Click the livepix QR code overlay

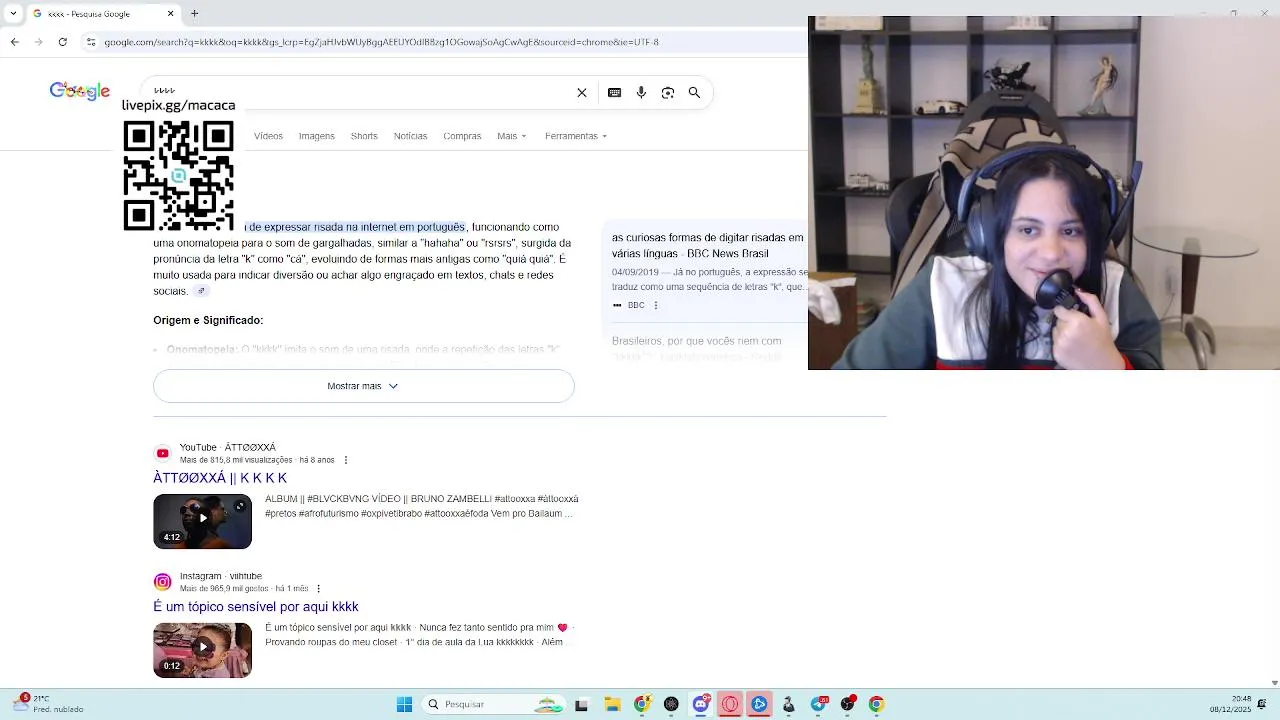click(x=178, y=176)
